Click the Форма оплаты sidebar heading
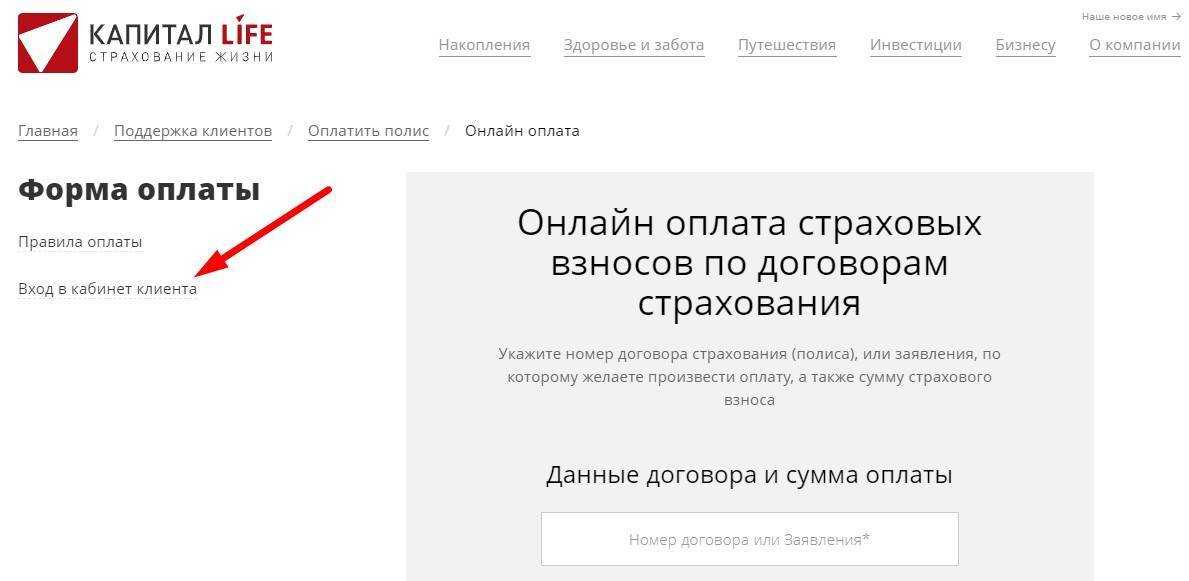 point(139,190)
